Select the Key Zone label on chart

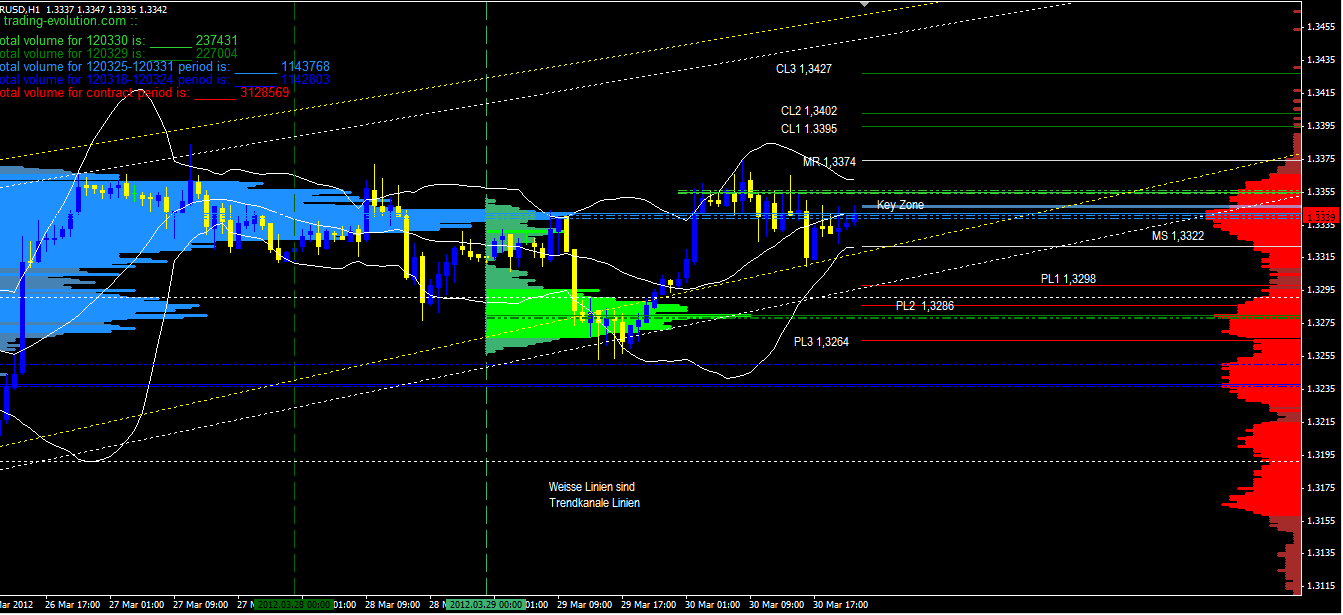[899, 204]
